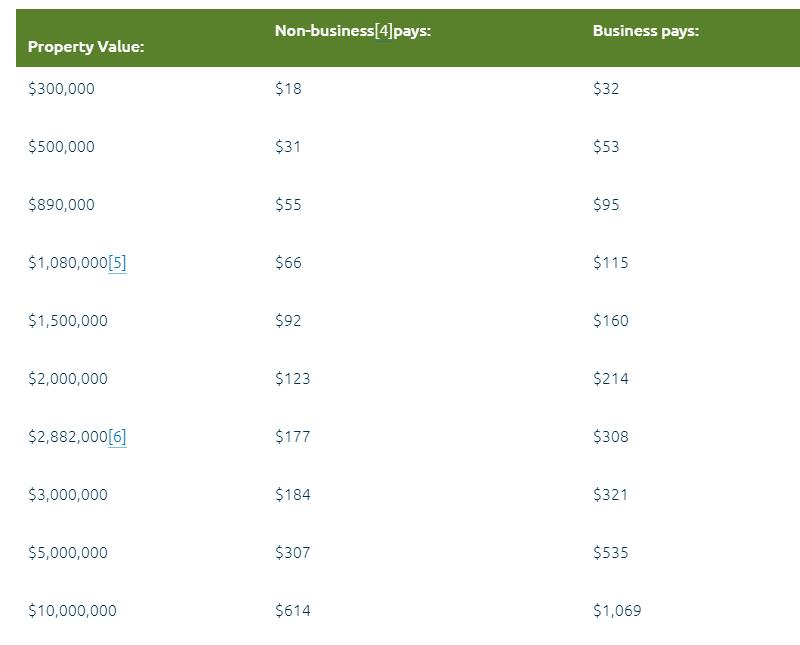Select the $500,000 property value cell

[x=61, y=147]
